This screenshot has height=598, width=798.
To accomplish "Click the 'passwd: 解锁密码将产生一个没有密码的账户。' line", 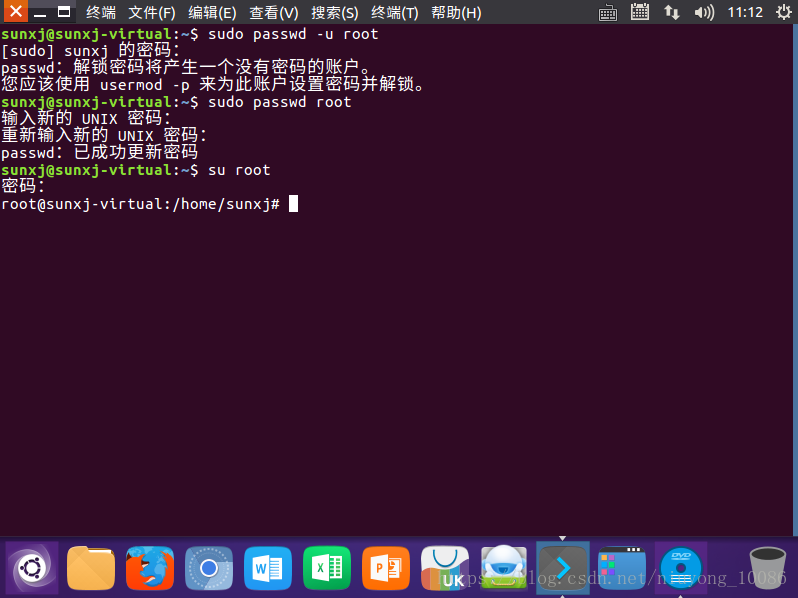I will click(x=185, y=67).
